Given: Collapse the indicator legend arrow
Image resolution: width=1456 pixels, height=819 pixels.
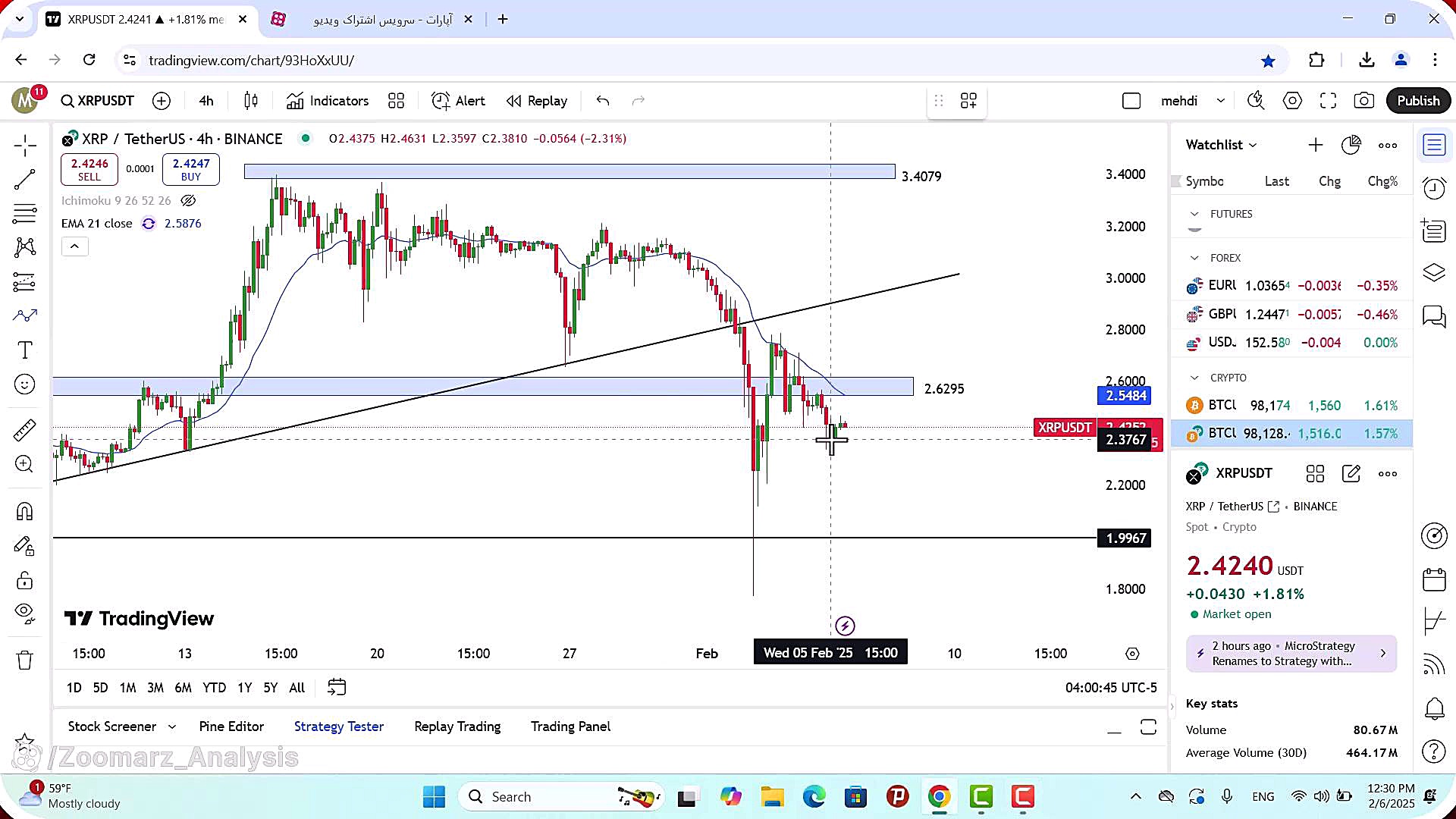Looking at the screenshot, I should [74, 246].
